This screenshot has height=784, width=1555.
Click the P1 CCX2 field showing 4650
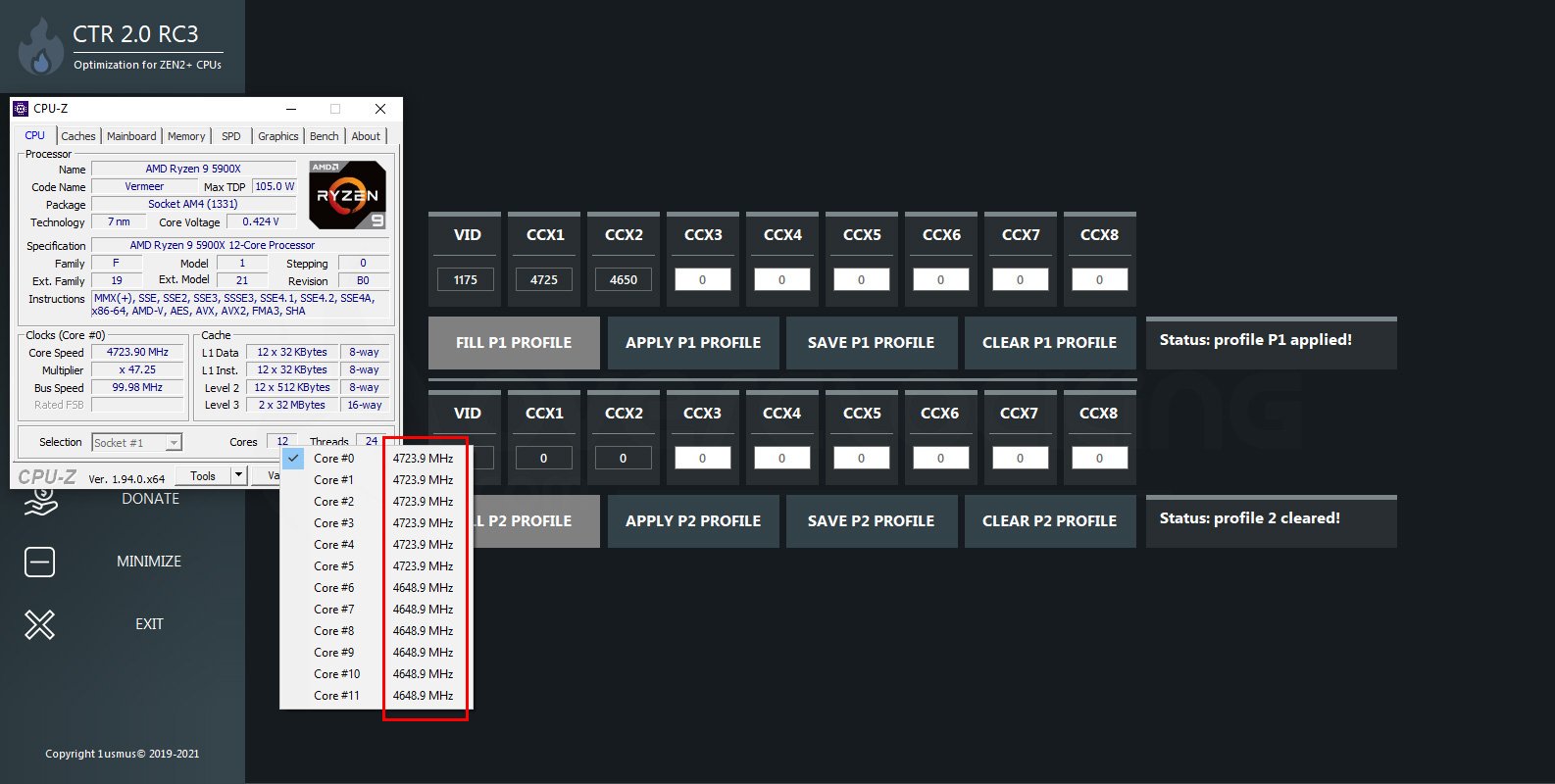pos(624,279)
